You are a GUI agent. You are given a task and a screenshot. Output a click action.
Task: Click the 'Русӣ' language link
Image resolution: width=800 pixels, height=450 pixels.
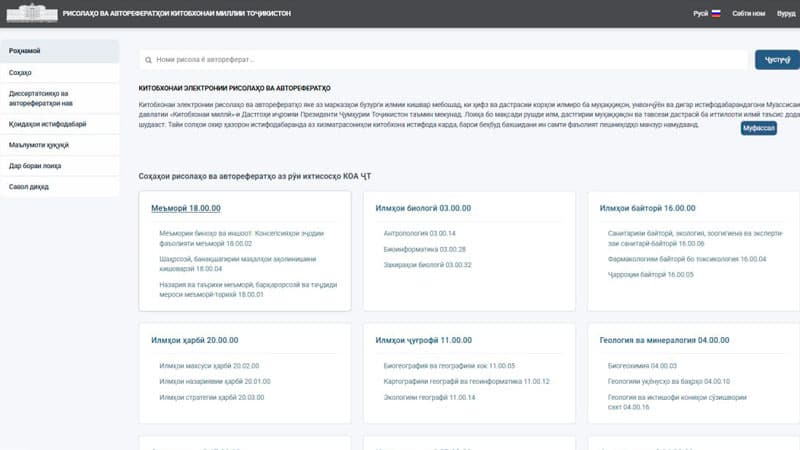click(x=700, y=14)
